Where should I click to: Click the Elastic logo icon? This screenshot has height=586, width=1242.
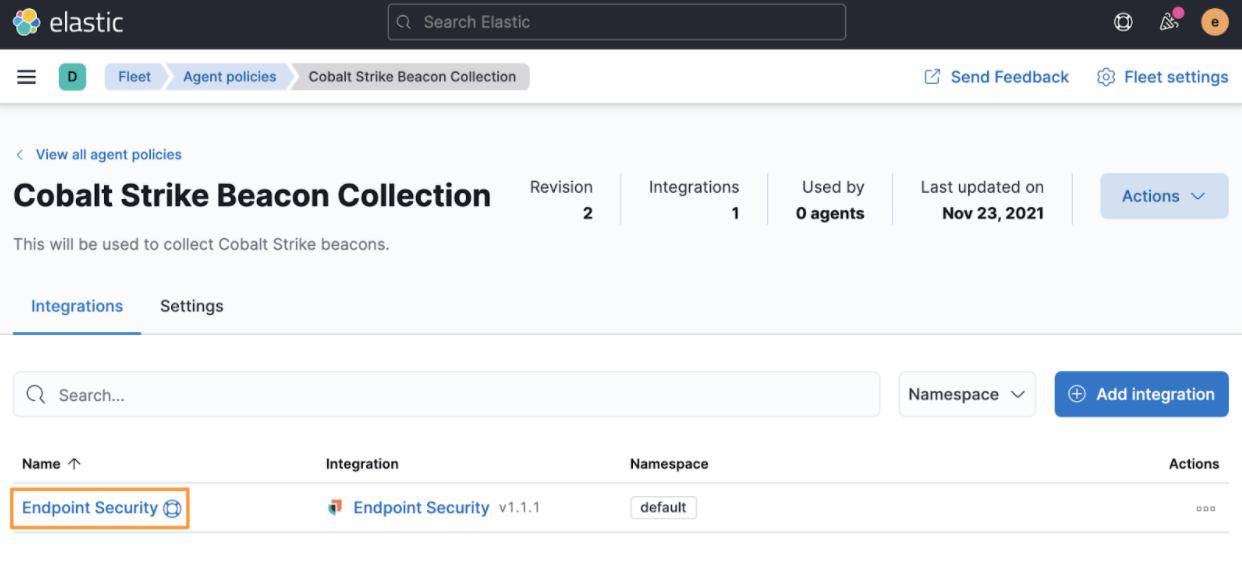[x=27, y=22]
